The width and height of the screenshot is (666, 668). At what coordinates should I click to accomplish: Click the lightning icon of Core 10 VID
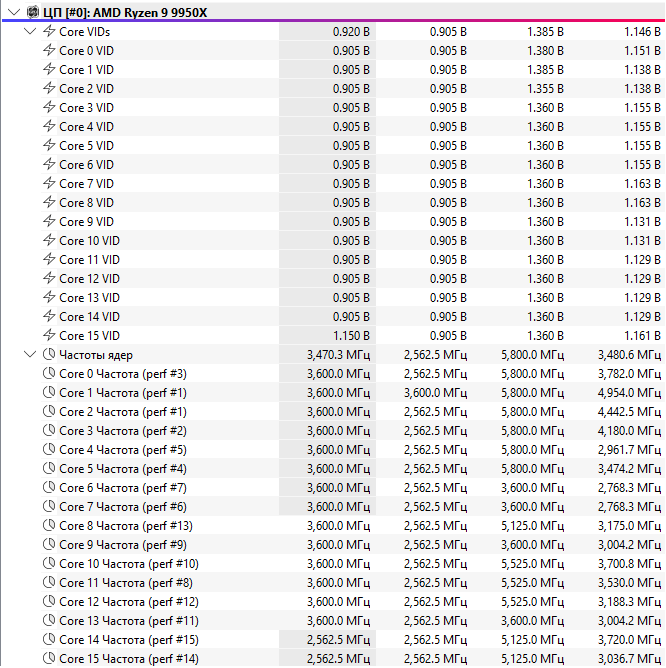[x=49, y=240]
